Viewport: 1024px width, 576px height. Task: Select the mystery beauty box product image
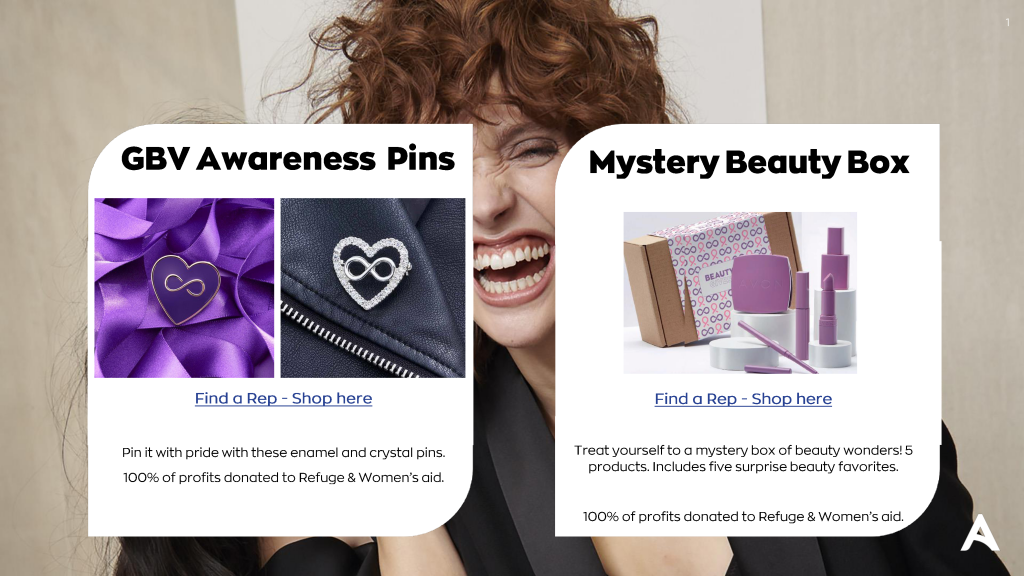(x=740, y=293)
